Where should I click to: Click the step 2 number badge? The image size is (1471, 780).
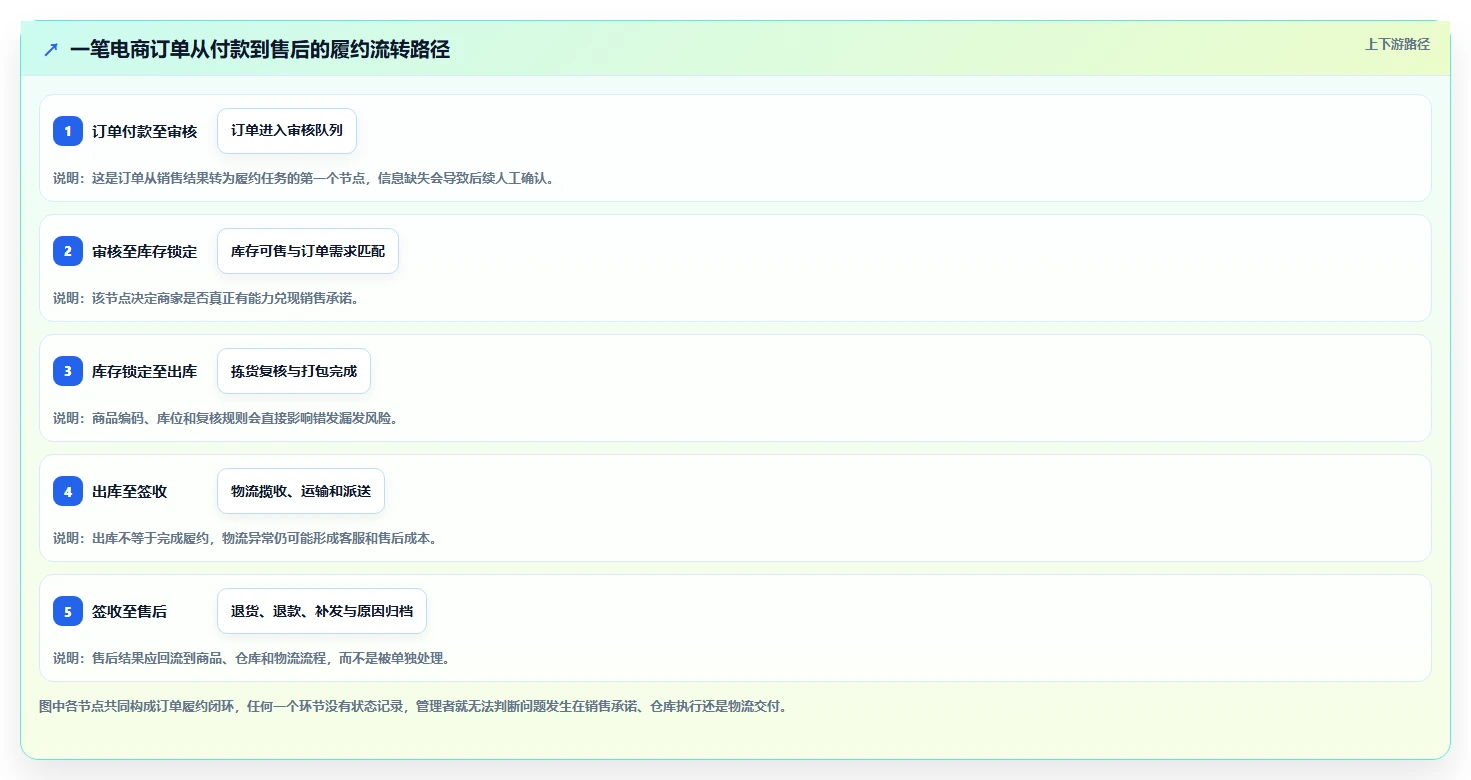coord(68,251)
